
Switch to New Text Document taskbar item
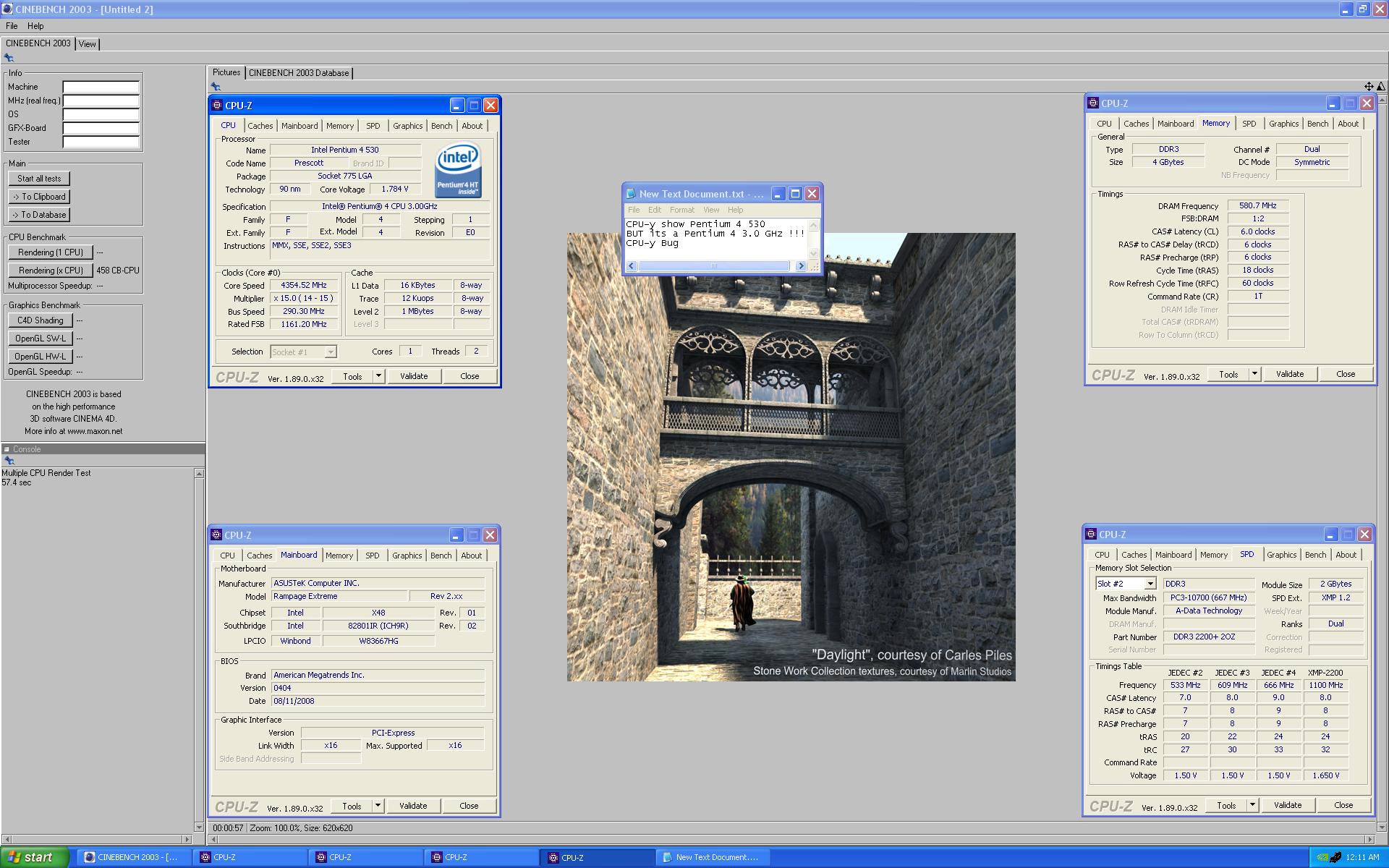(x=712, y=857)
